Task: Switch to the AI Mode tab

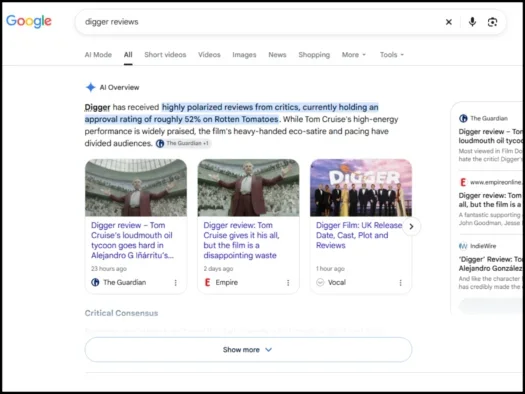Action: (98, 55)
